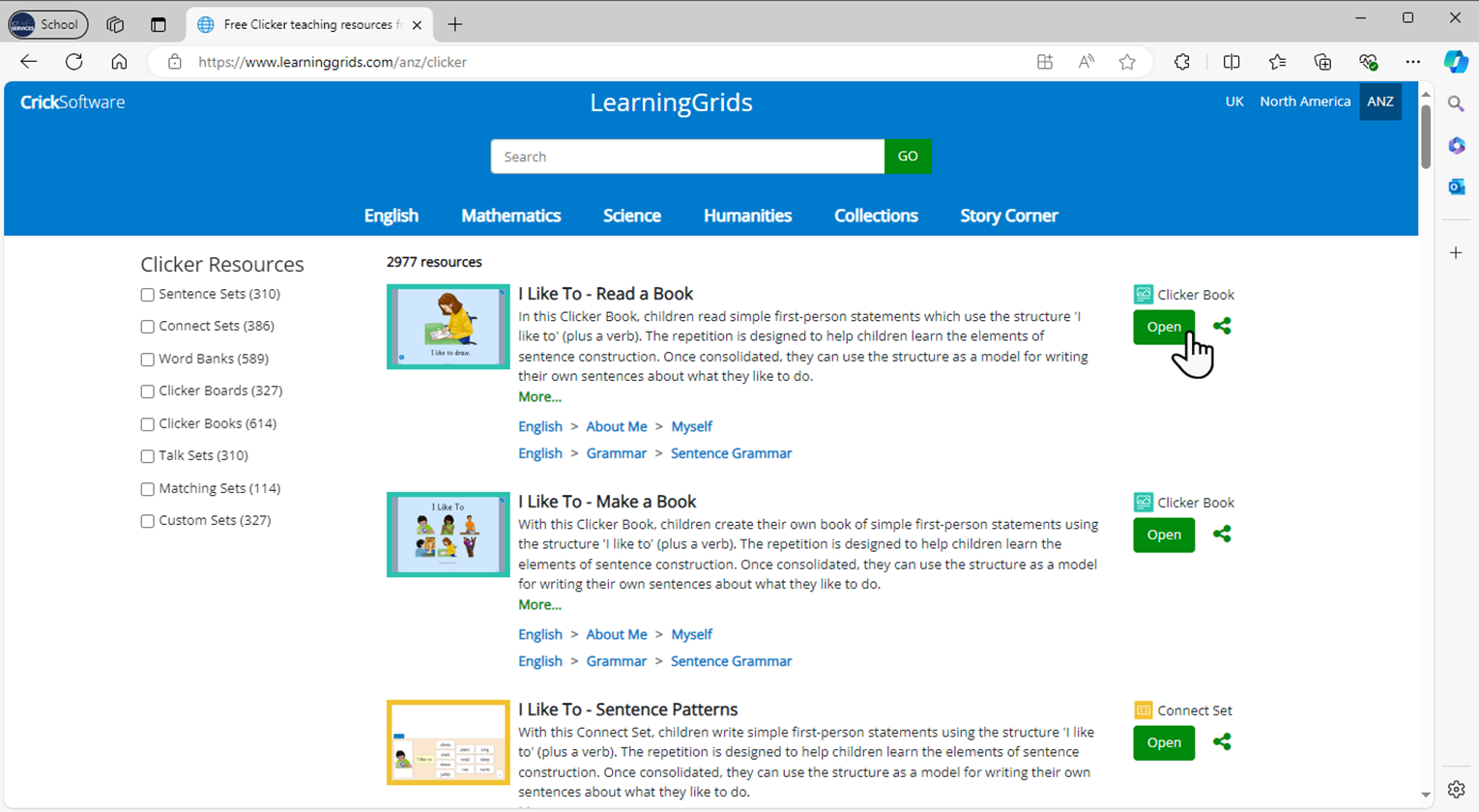Open Make a Book thumbnail image
Viewport: 1479px width, 812px height.
(x=449, y=535)
